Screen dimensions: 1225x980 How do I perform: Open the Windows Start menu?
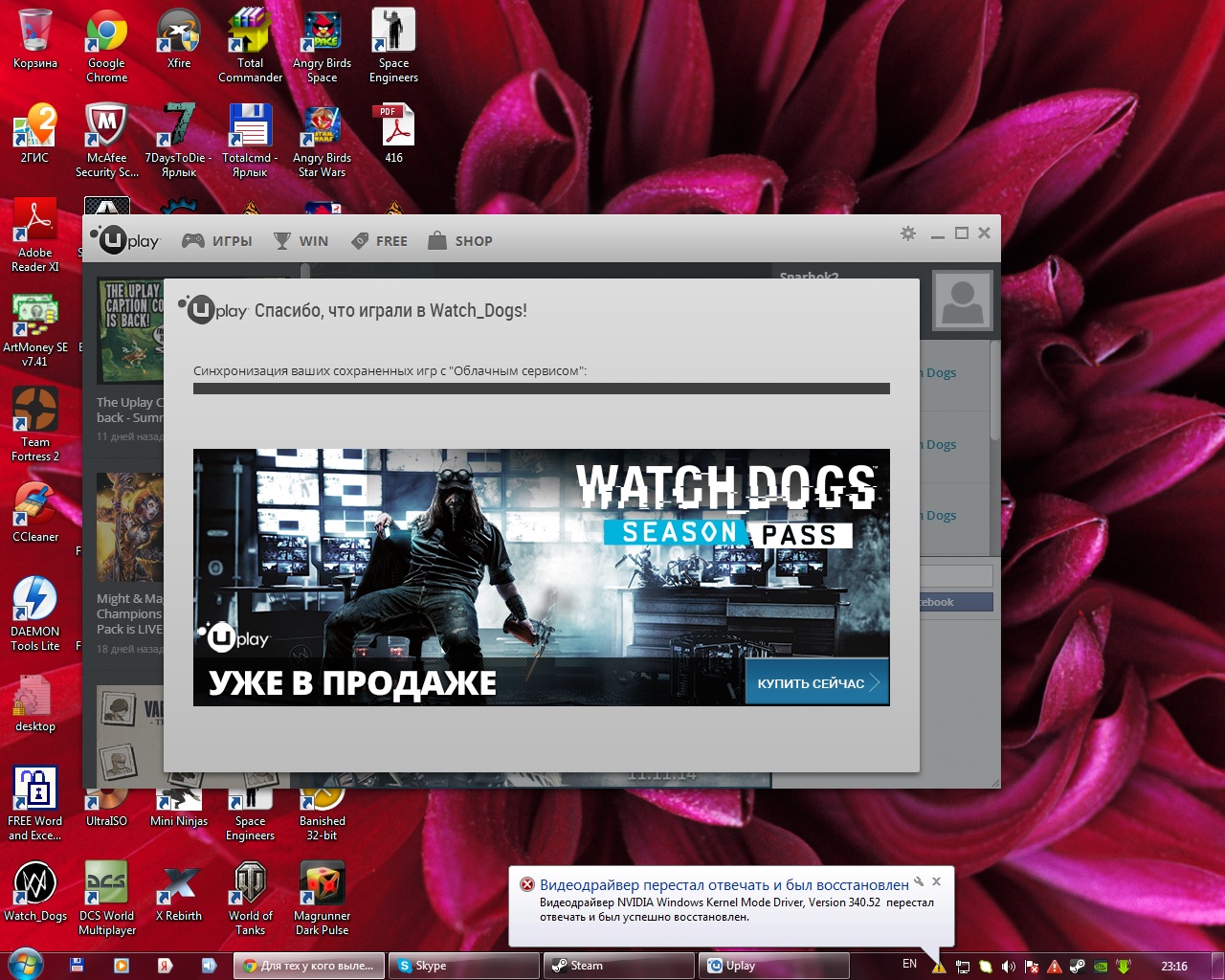(x=24, y=965)
